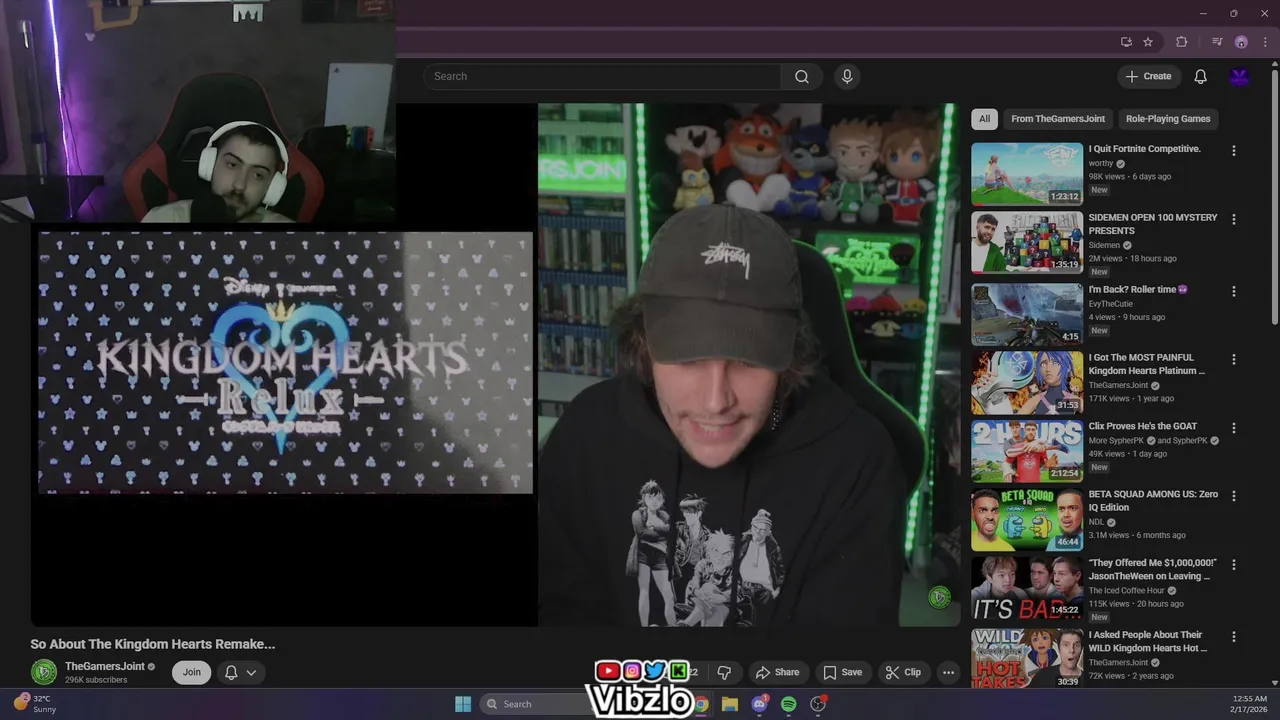The height and width of the screenshot is (720, 1280).
Task: Click the video title 'So About The Kingdom Hearts Remake...'
Action: (153, 644)
